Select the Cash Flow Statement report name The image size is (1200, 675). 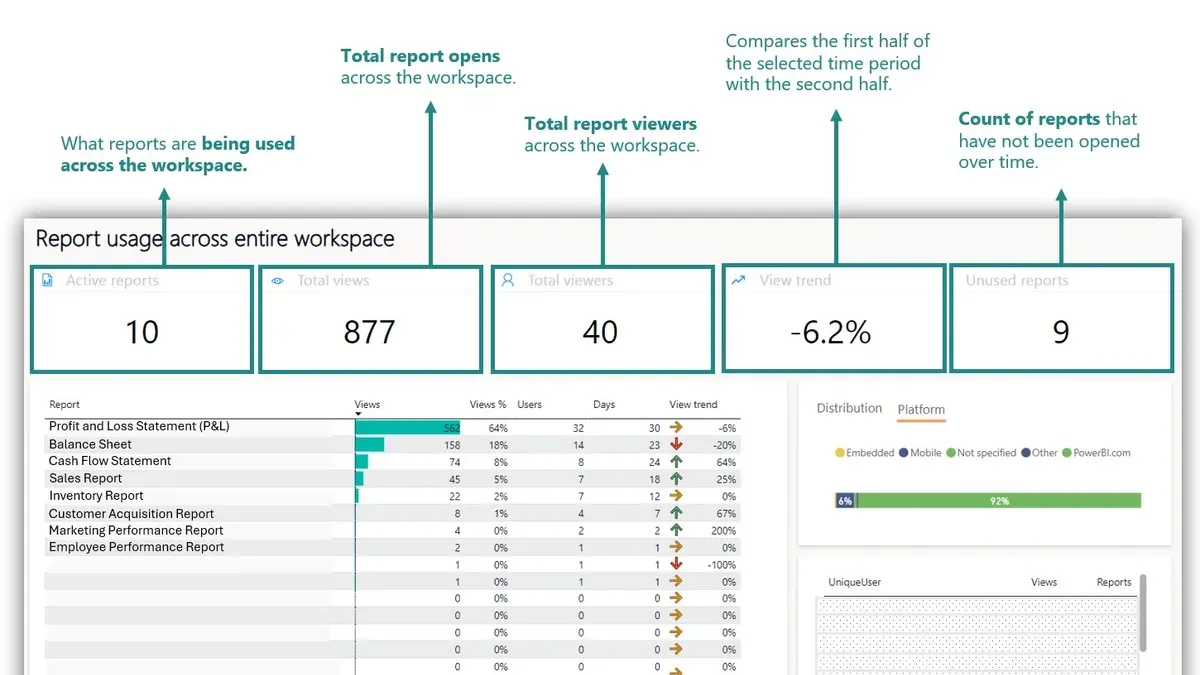[x=110, y=461]
